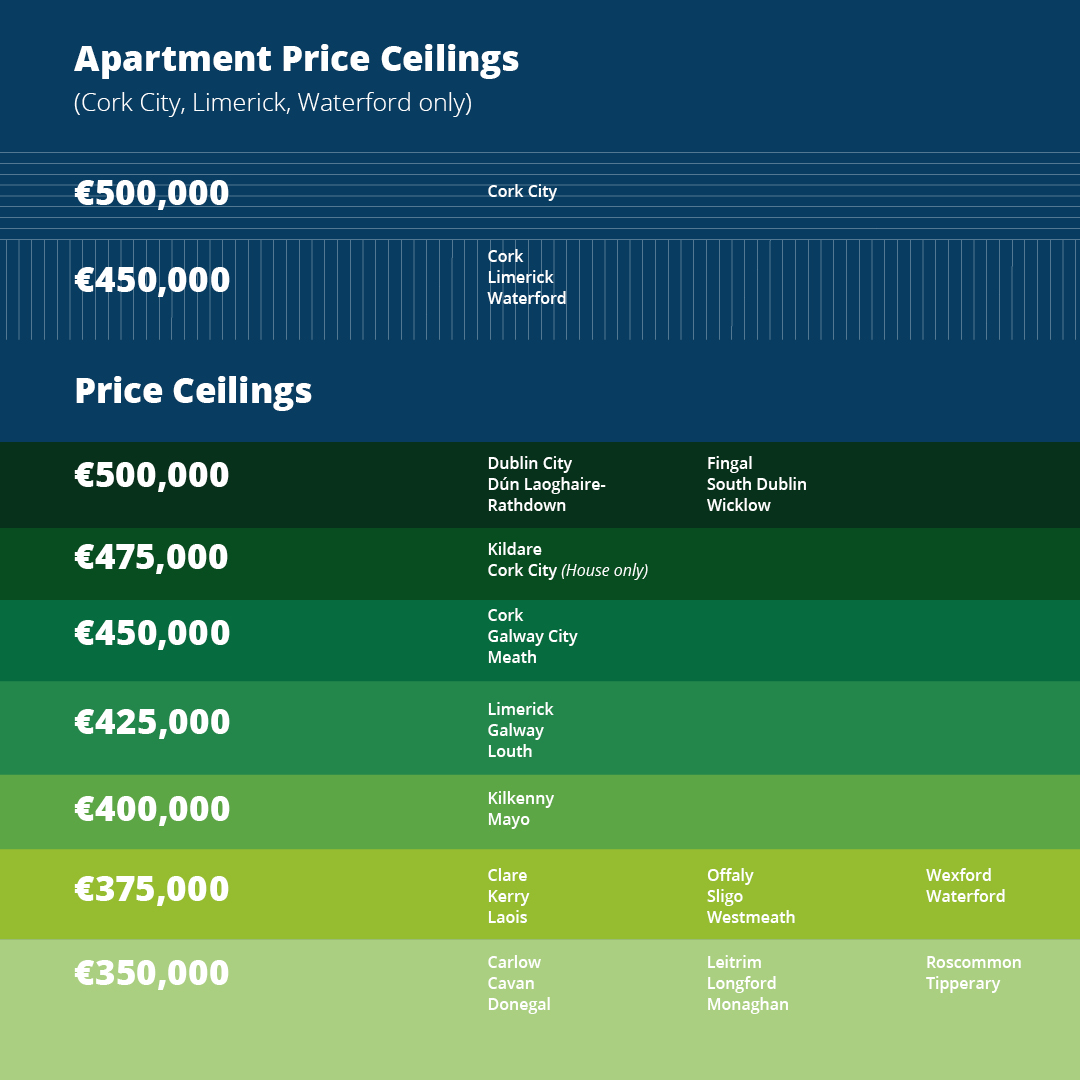1080x1080 pixels.
Task: Click "Wicklow" under South Dublin
Action: pyautogui.click(x=738, y=505)
